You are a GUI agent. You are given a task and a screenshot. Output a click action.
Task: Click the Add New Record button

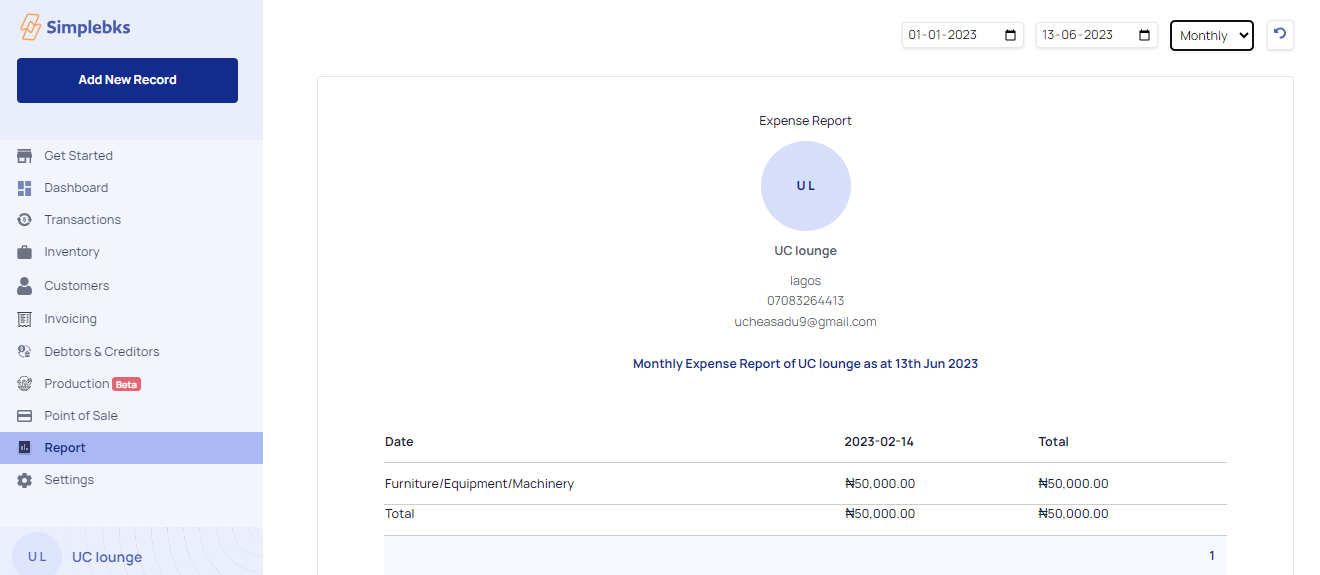coord(127,80)
